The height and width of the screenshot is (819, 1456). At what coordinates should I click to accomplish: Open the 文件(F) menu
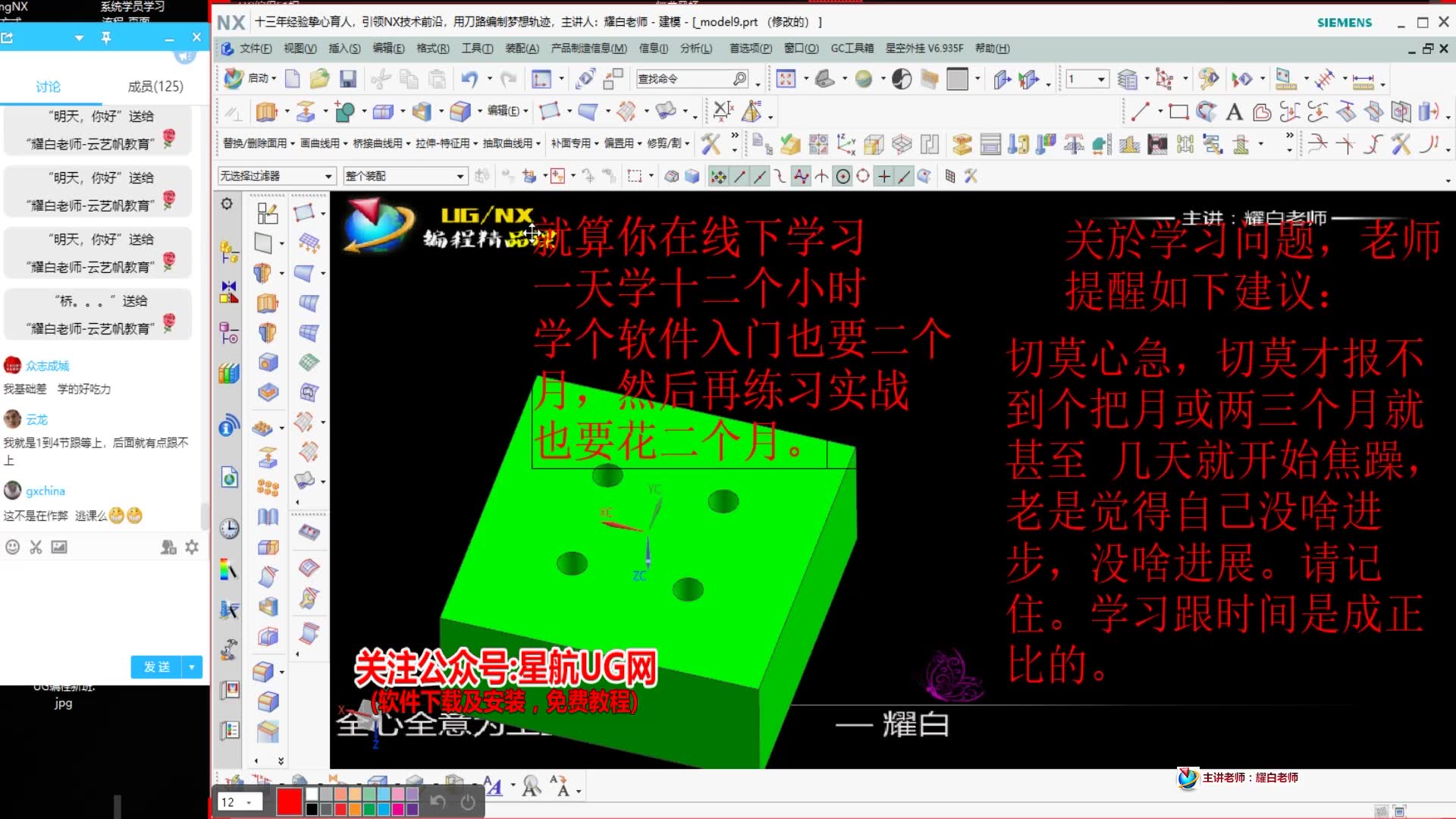click(x=256, y=49)
